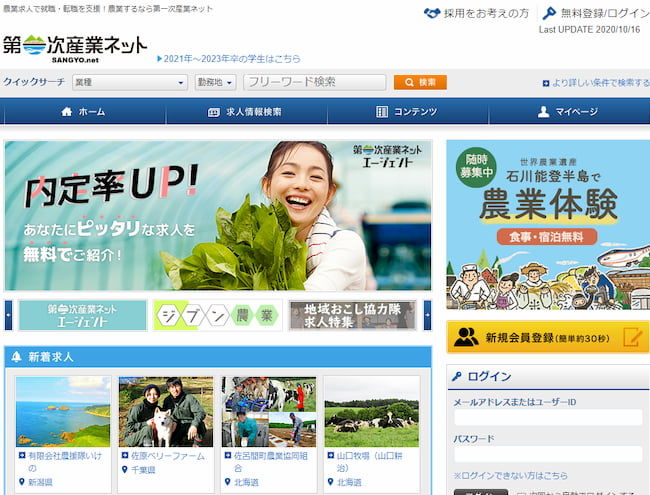Open the coastal sea photo of 有限会社農援隊いけの
650x495 pixels.
(x=63, y=412)
